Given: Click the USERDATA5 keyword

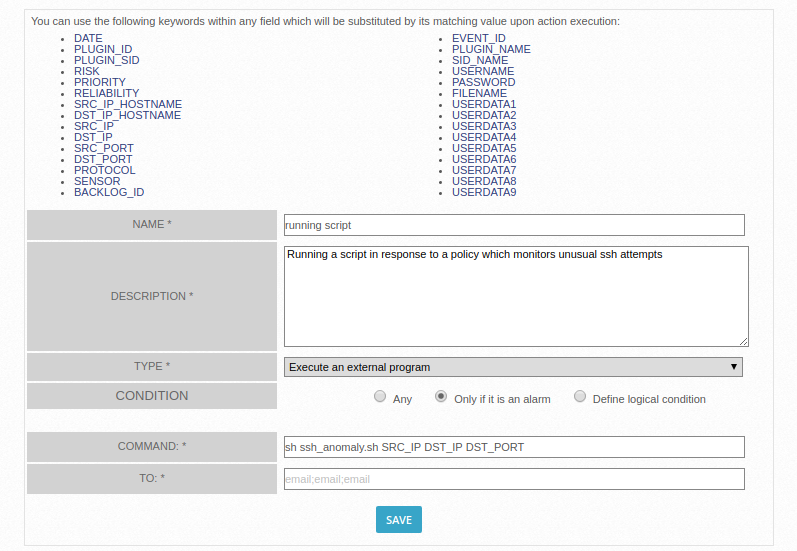Looking at the screenshot, I should point(484,148).
